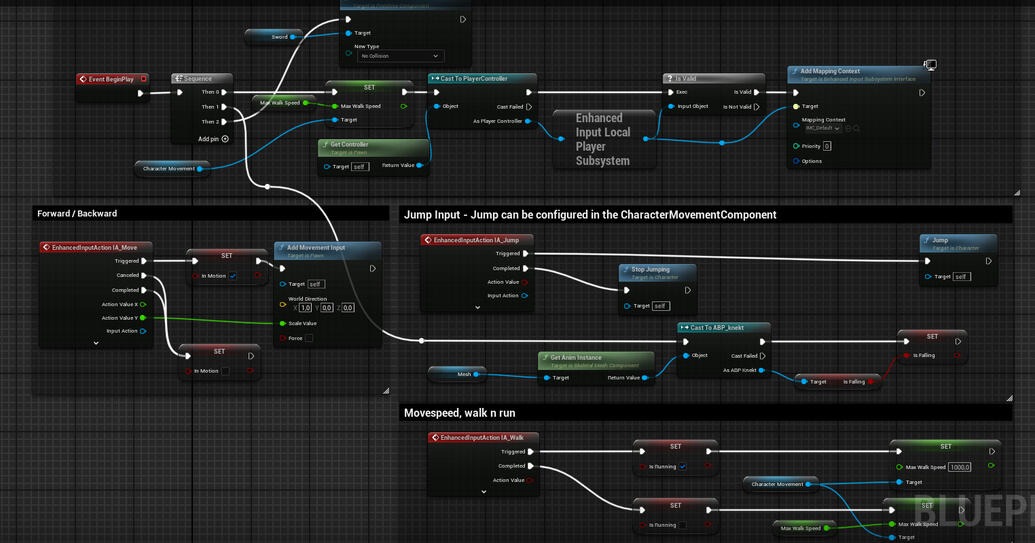Open the New Type No Collision dropdown

coord(400,56)
